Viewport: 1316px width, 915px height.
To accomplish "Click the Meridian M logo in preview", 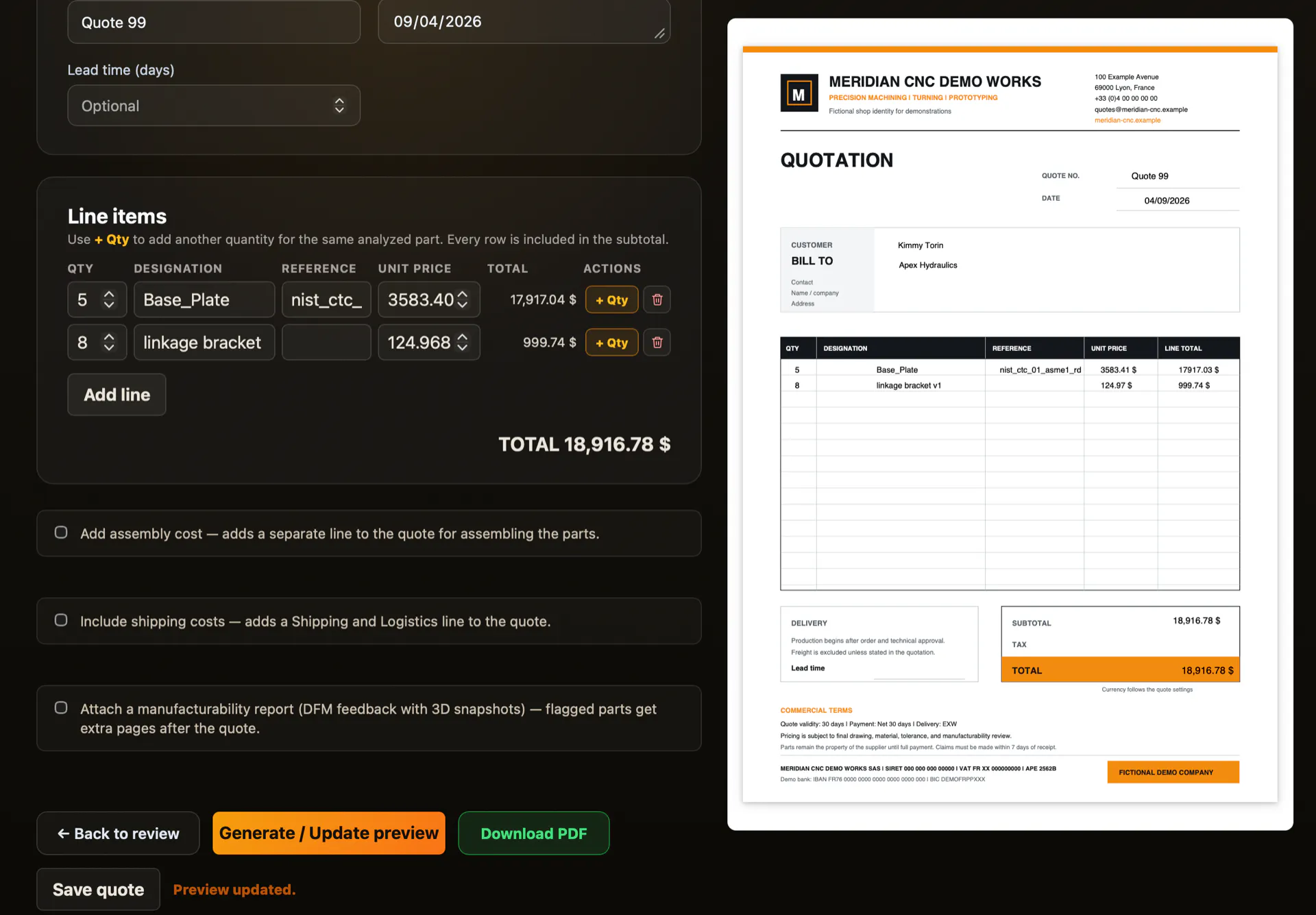I will tap(799, 93).
